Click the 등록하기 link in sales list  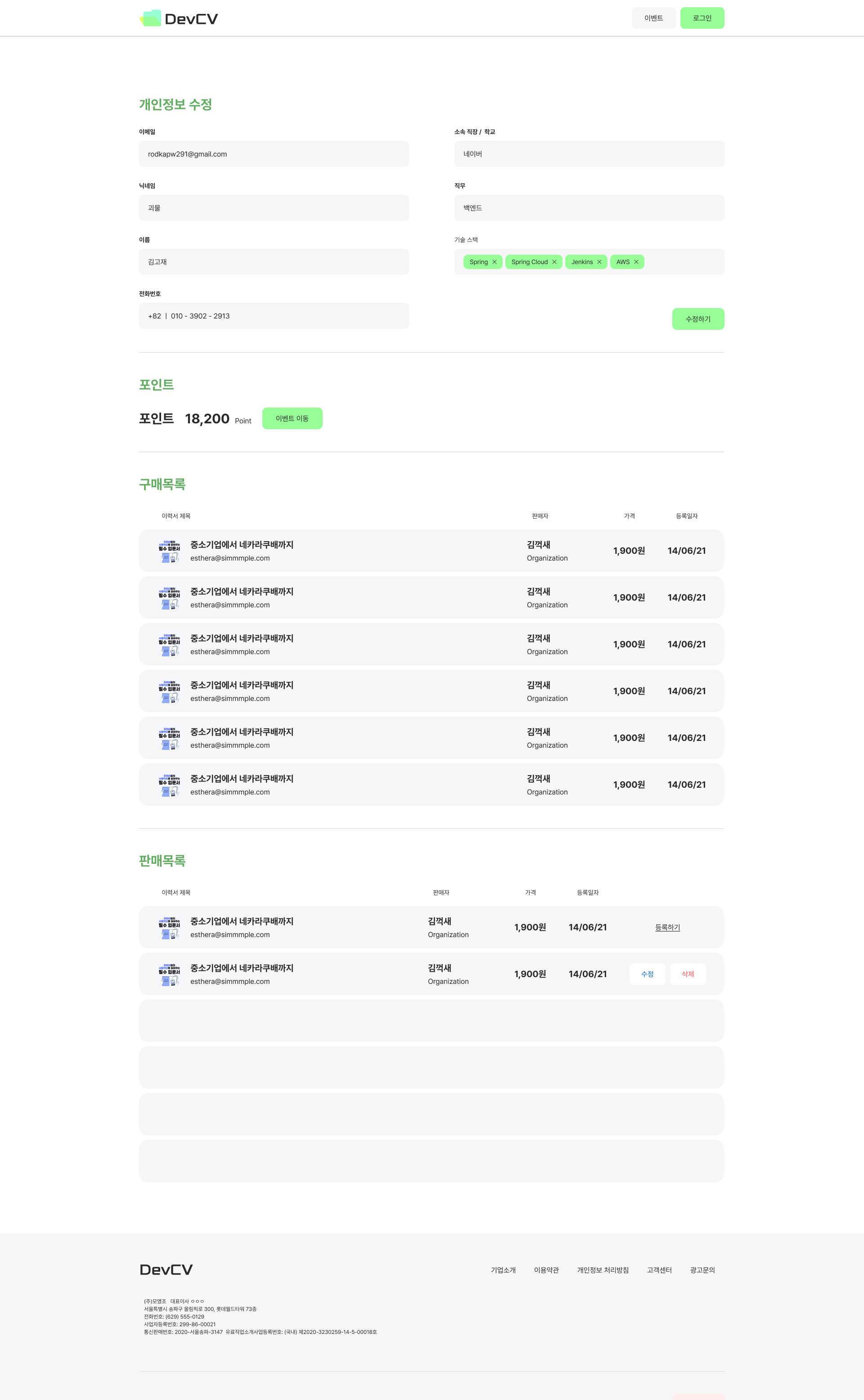[667, 928]
